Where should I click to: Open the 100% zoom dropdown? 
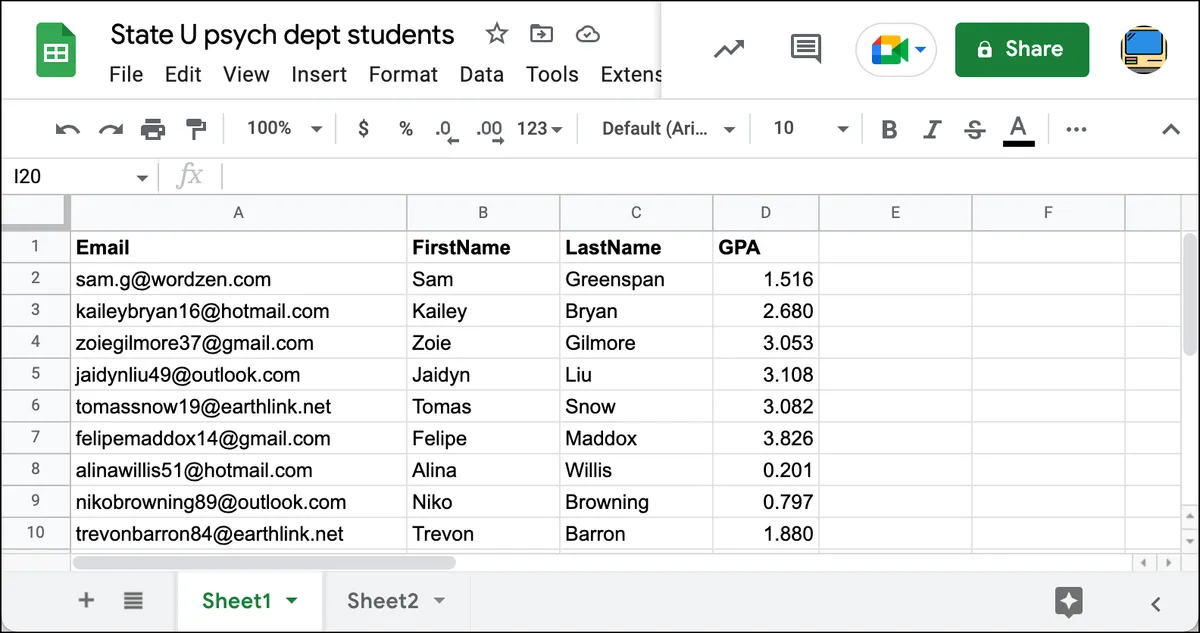click(284, 128)
